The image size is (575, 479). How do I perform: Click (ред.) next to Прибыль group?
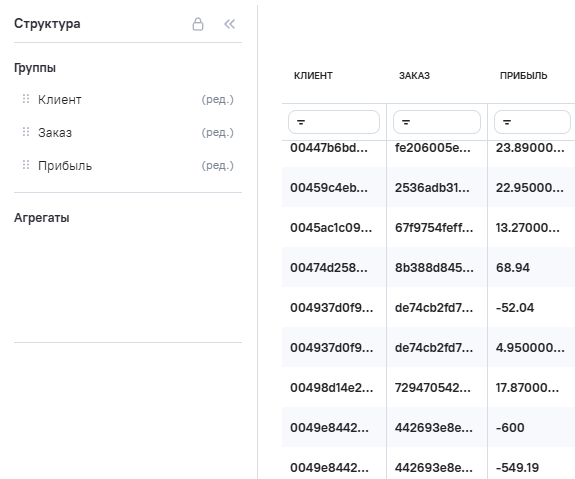pyautogui.click(x=217, y=165)
